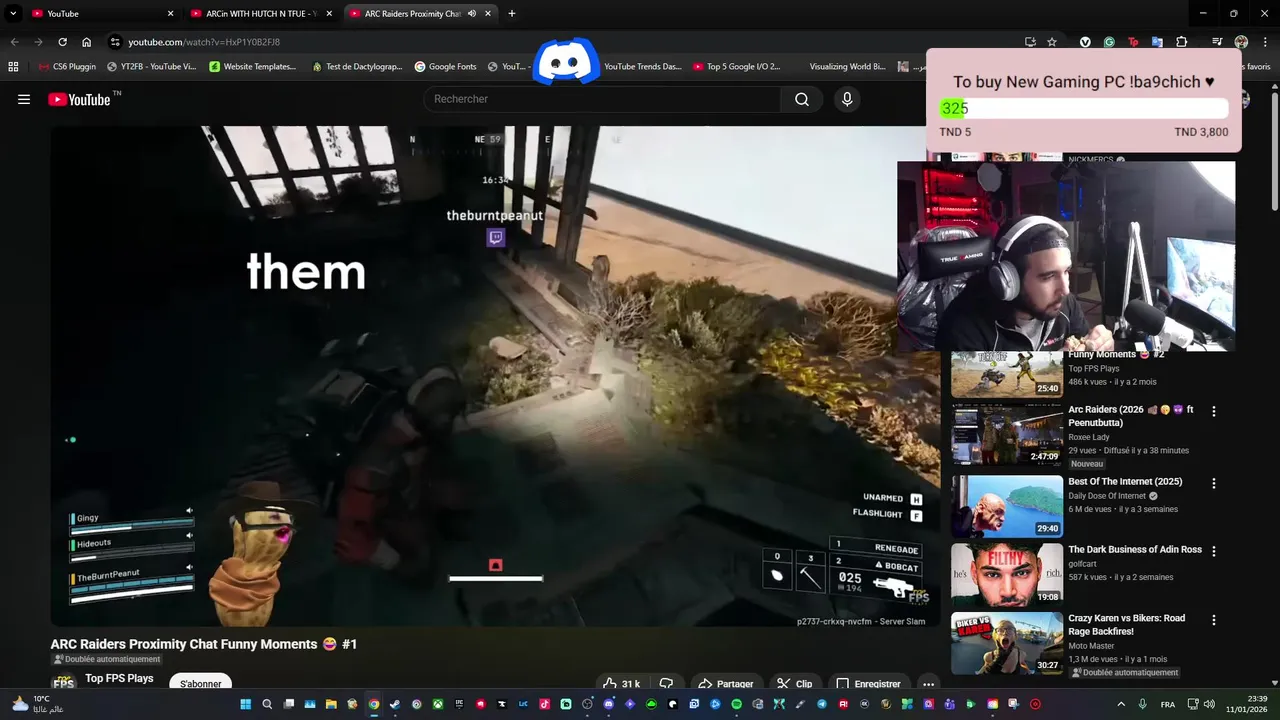Open Windows taskbar search icon

click(x=267, y=704)
